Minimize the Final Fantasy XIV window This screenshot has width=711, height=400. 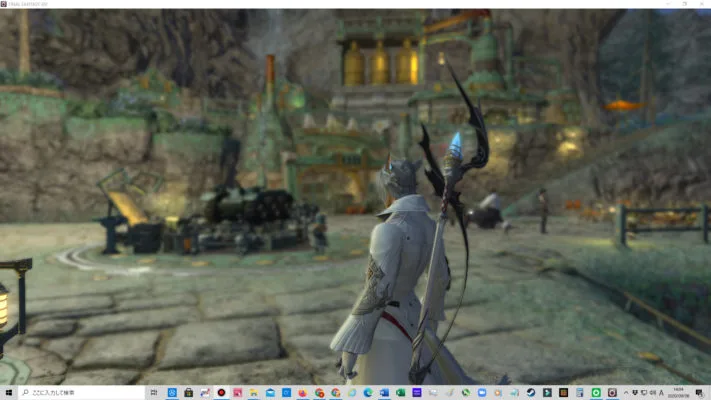coord(668,4)
